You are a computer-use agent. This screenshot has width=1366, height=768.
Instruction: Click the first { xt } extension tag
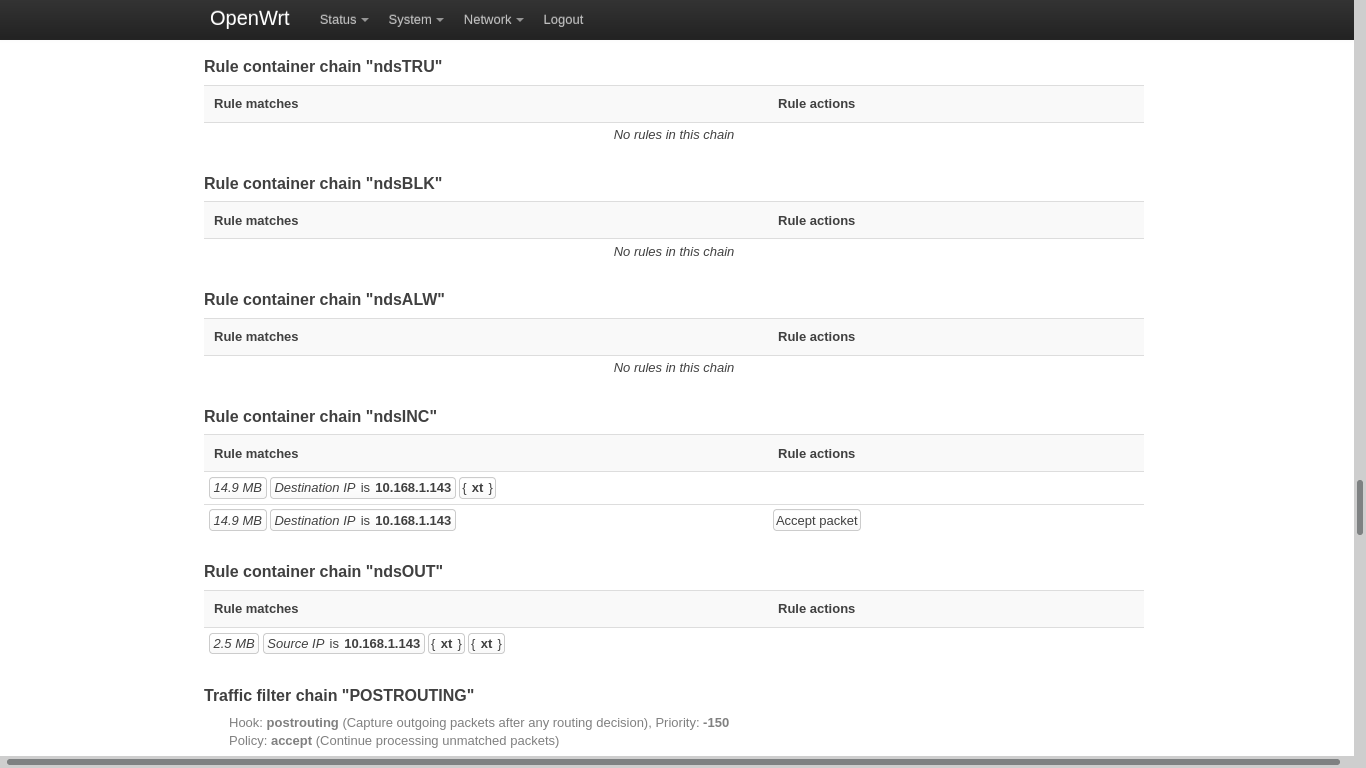click(477, 487)
